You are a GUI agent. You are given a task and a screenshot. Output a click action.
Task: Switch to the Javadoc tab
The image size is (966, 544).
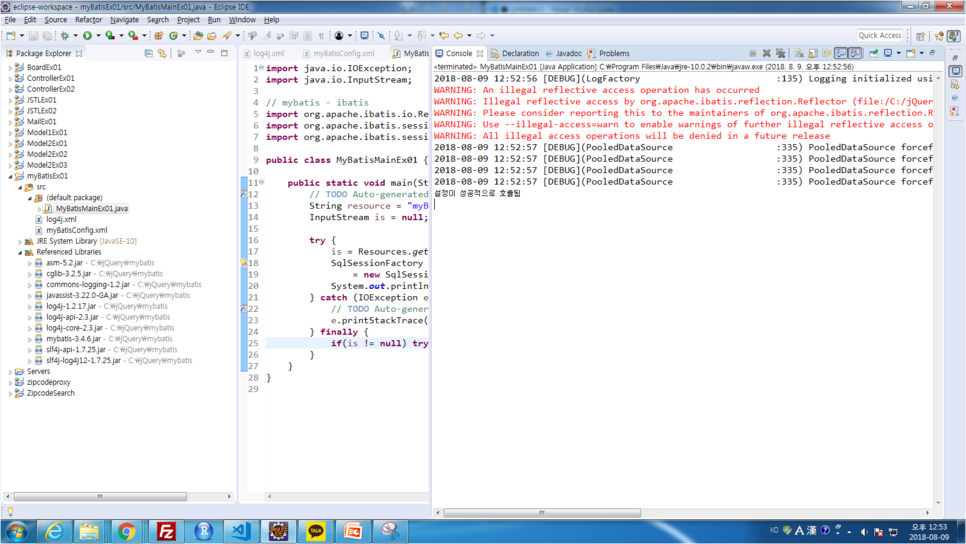564,54
